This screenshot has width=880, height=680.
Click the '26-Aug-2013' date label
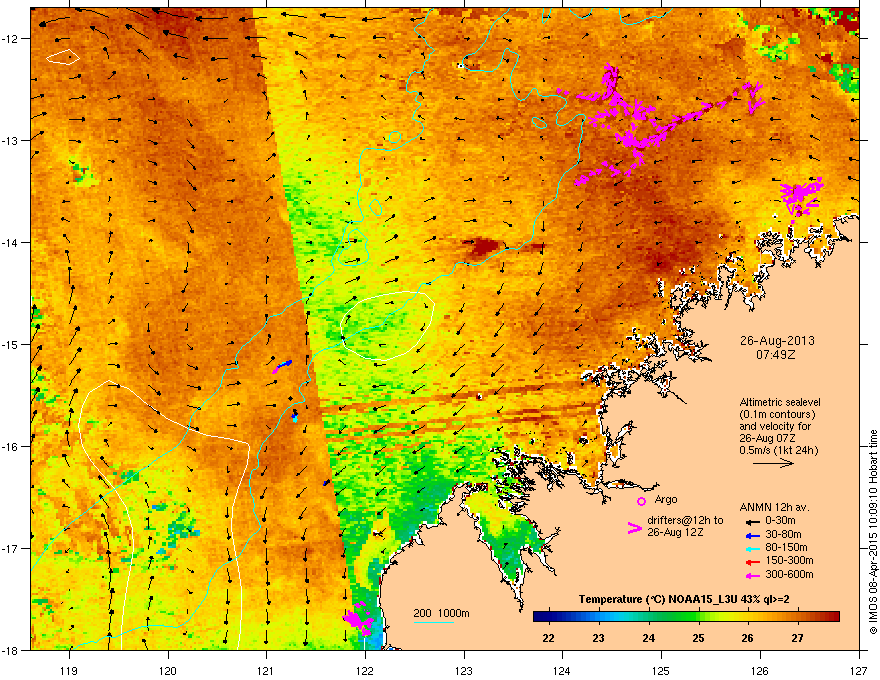point(777,341)
